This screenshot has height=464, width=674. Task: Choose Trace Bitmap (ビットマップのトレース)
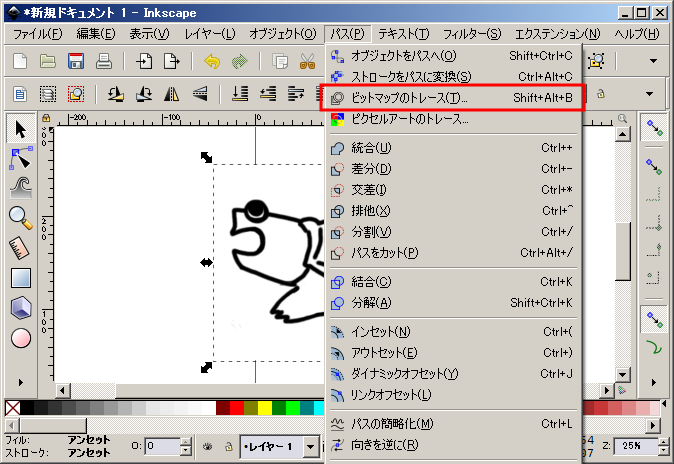click(x=452, y=98)
